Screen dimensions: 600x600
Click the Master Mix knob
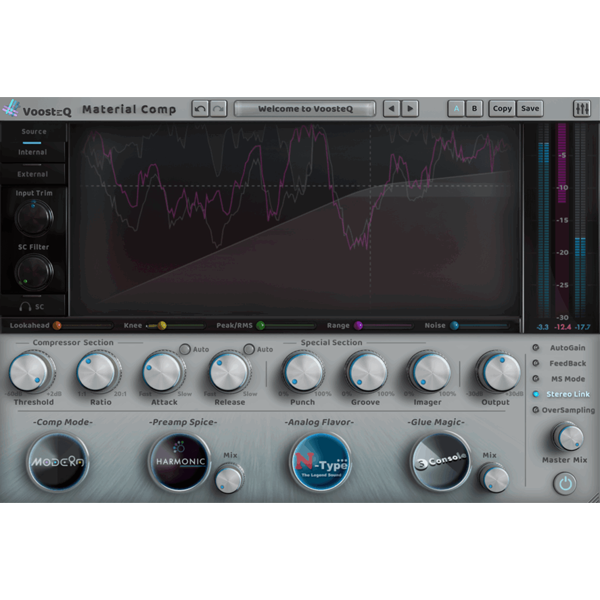568,437
